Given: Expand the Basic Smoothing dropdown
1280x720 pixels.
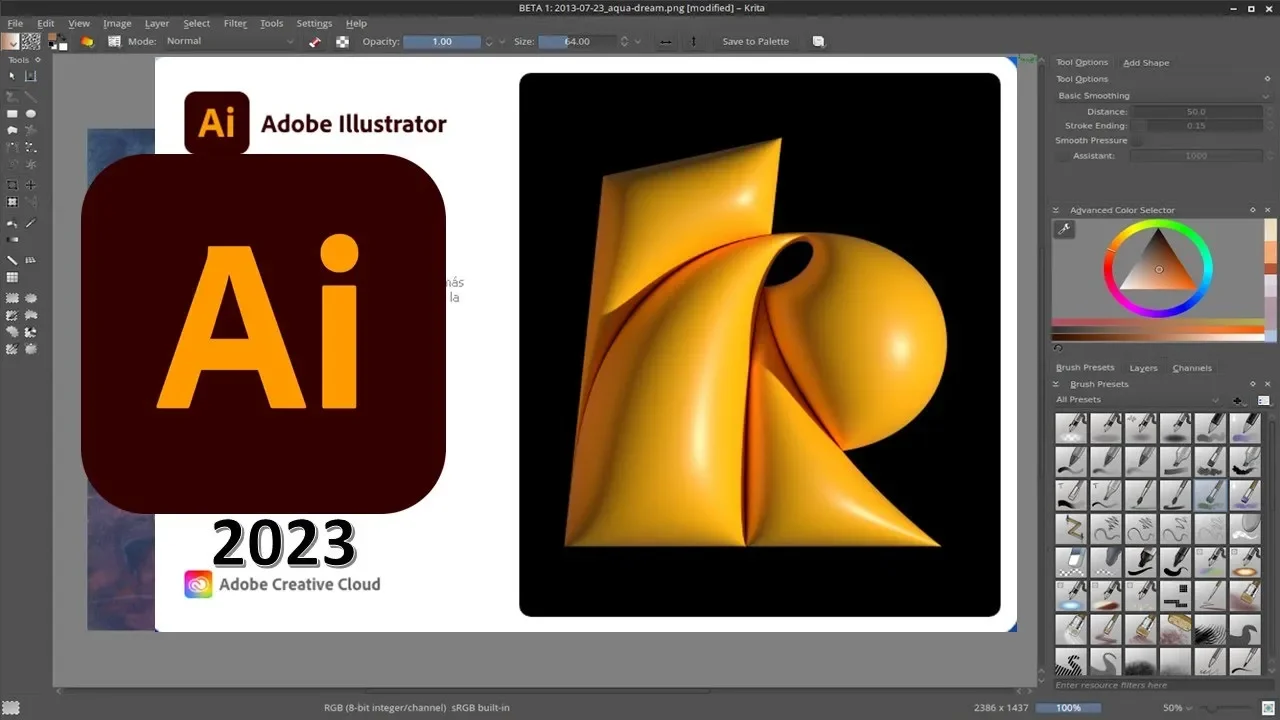Looking at the screenshot, I should (1163, 96).
